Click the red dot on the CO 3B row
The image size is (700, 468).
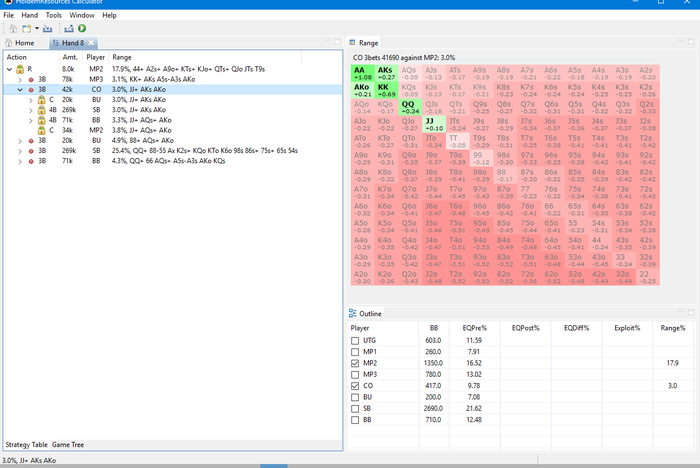pos(31,90)
